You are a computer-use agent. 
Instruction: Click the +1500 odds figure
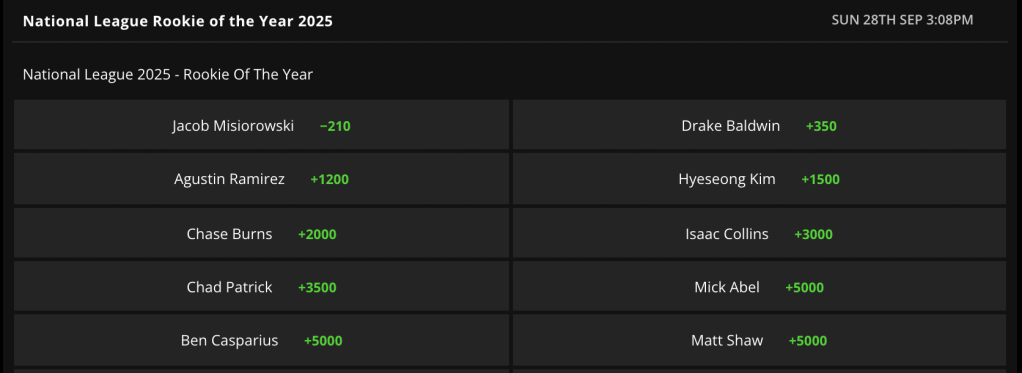pyautogui.click(x=821, y=179)
